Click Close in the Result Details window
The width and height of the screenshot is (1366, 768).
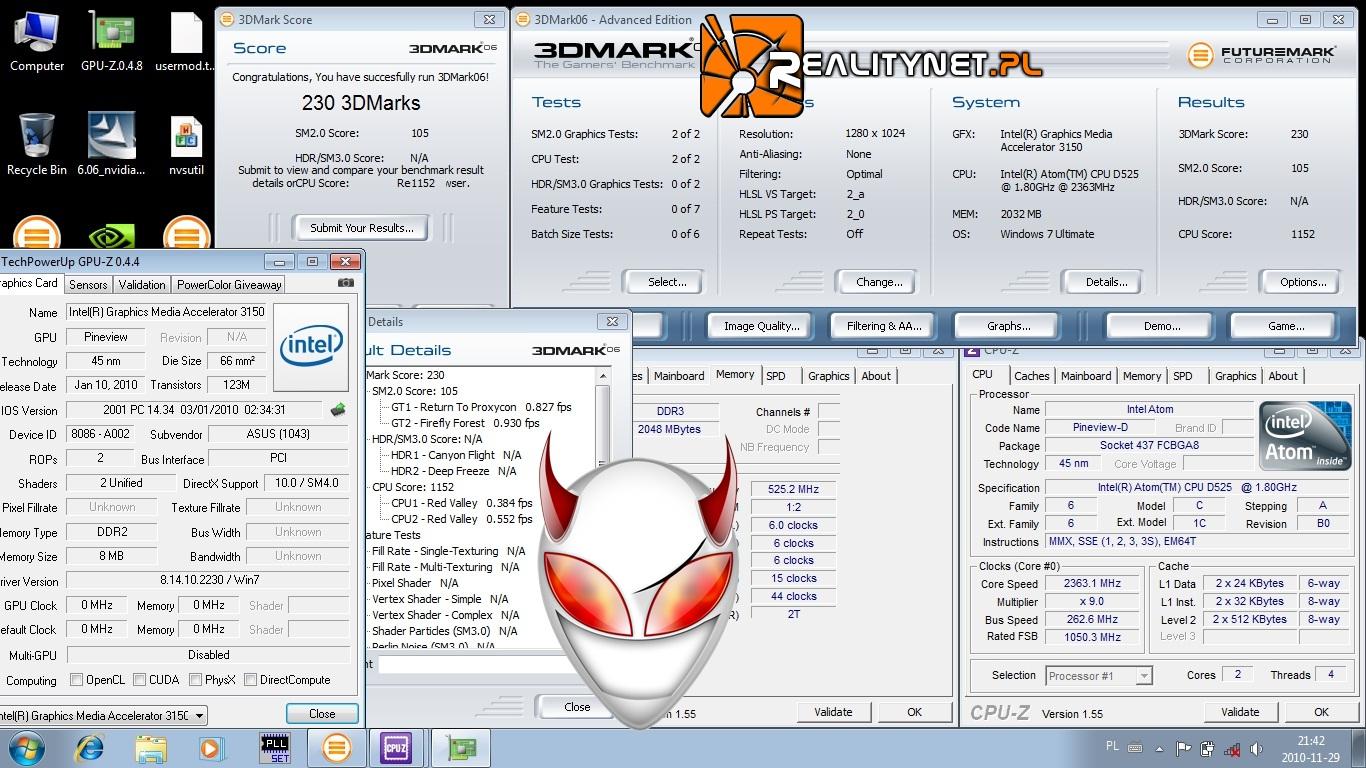click(x=576, y=706)
